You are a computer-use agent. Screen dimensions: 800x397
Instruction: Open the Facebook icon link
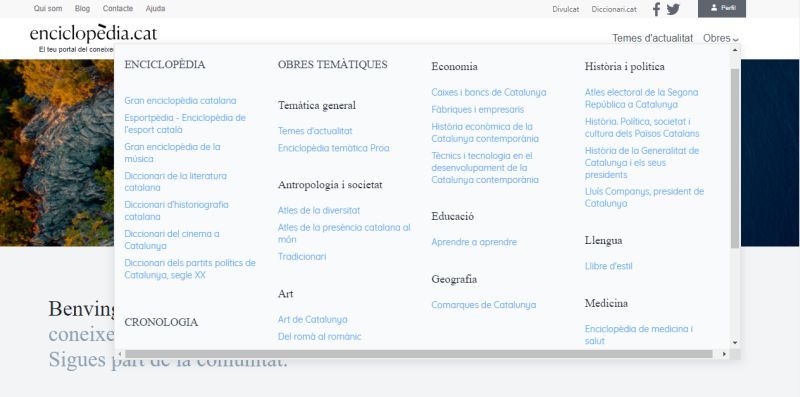pyautogui.click(x=657, y=9)
